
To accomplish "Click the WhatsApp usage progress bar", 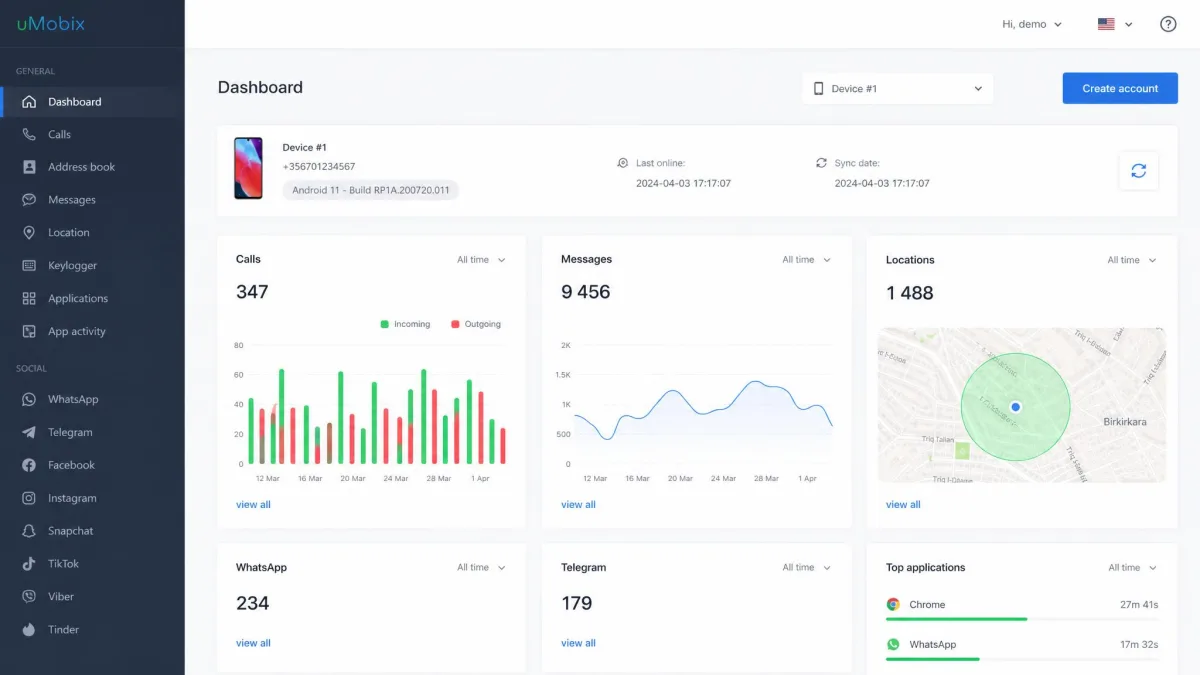I will tap(1022, 659).
